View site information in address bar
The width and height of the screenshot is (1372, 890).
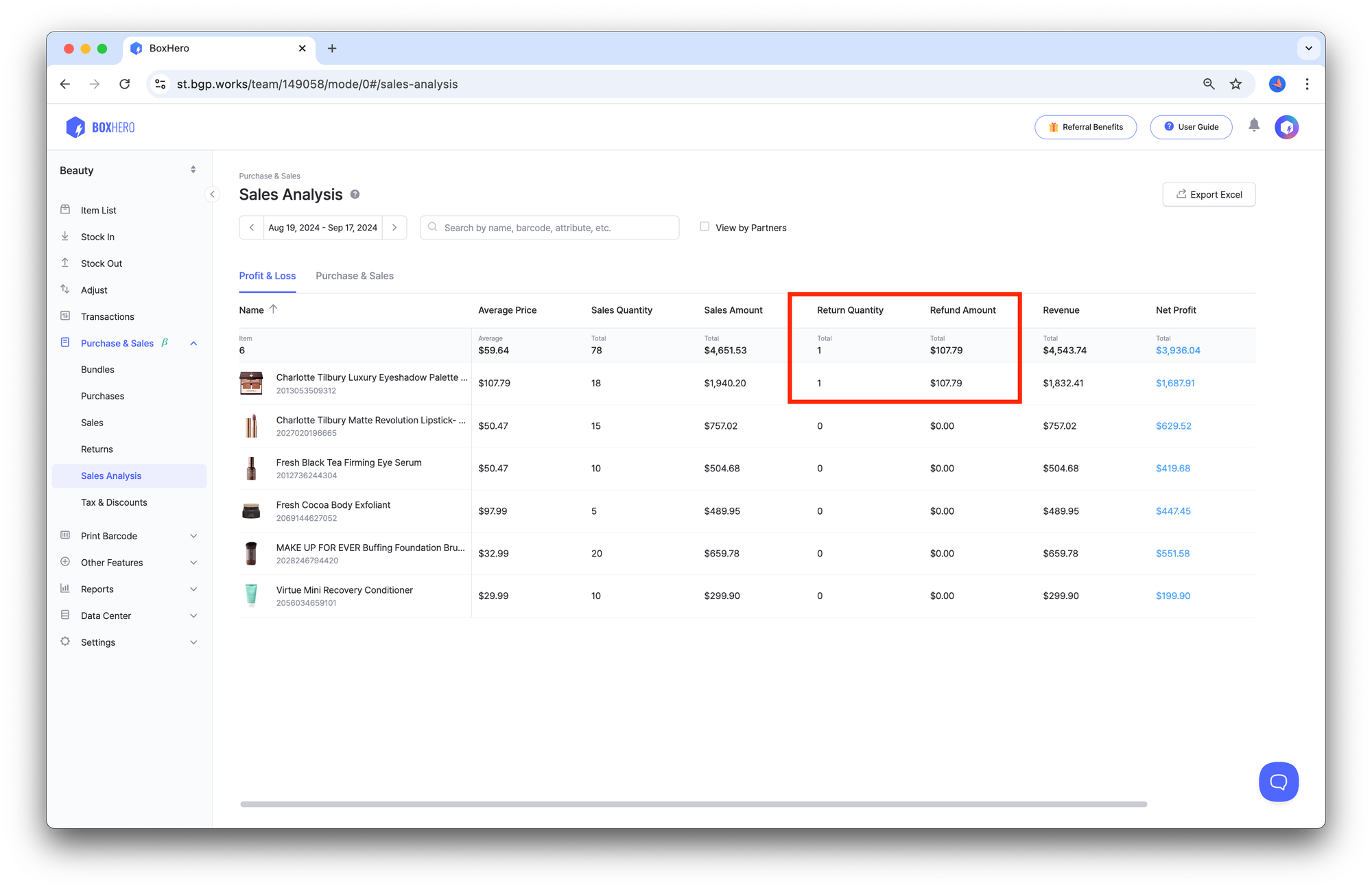click(x=160, y=84)
